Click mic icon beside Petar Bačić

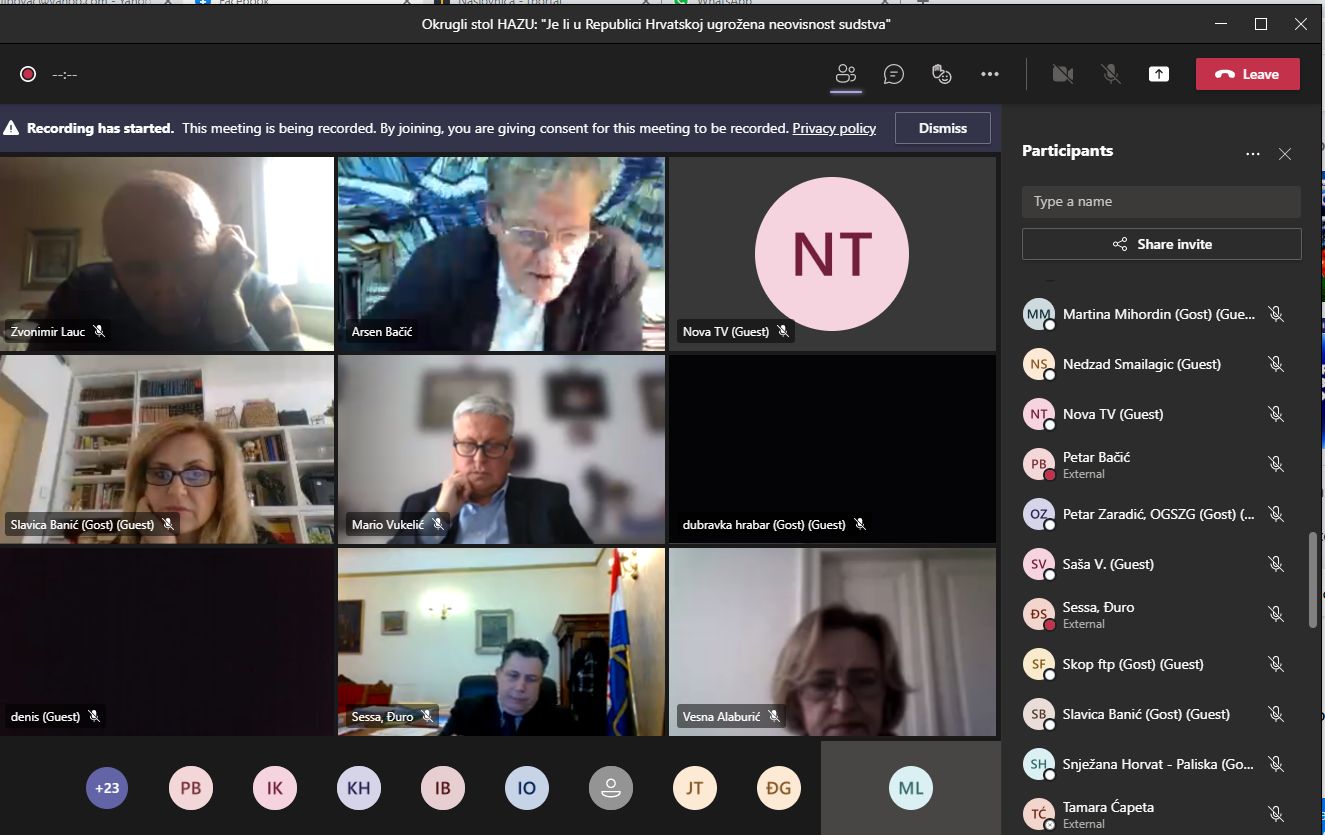(1276, 464)
